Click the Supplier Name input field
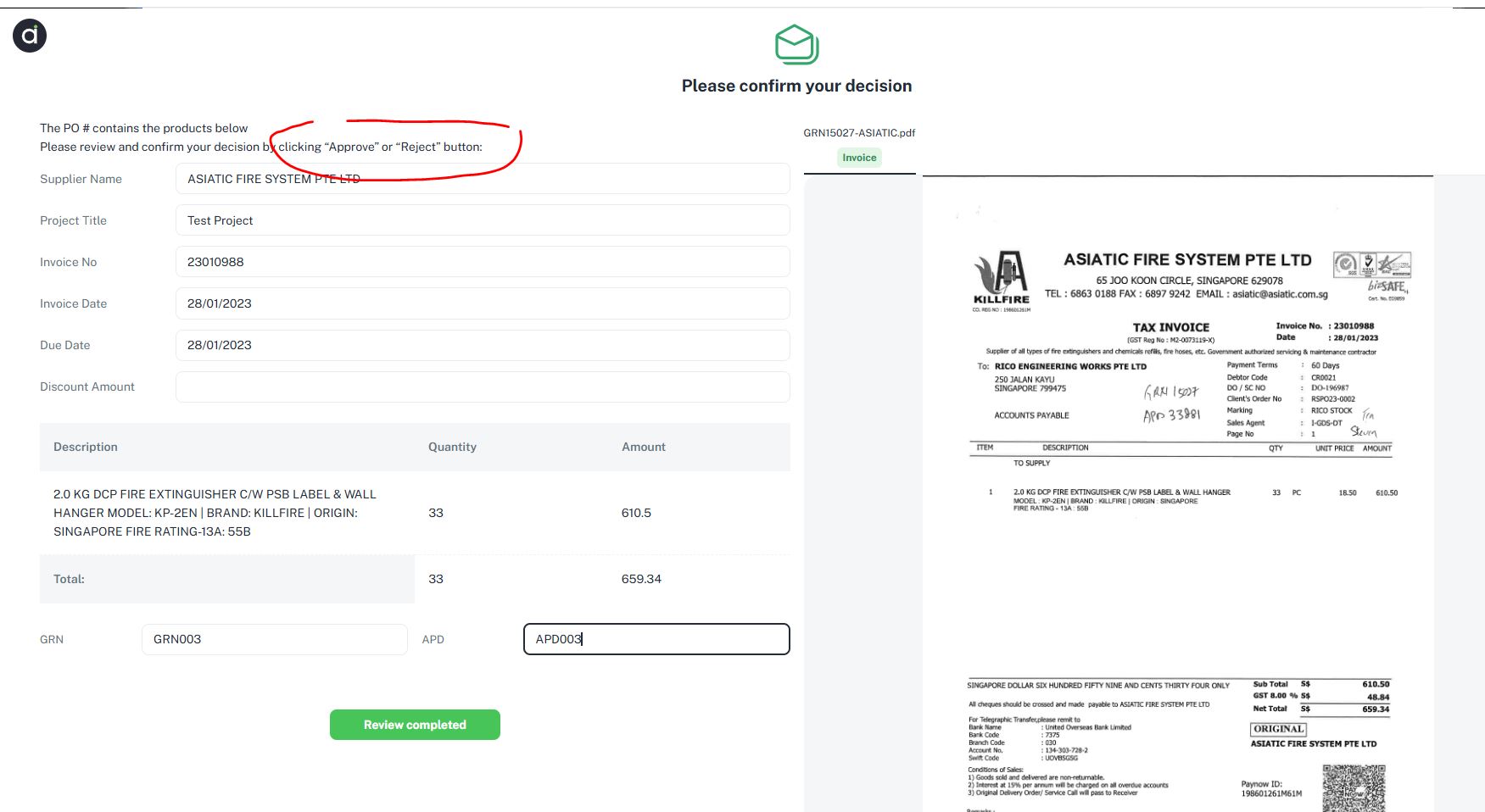 click(x=482, y=179)
